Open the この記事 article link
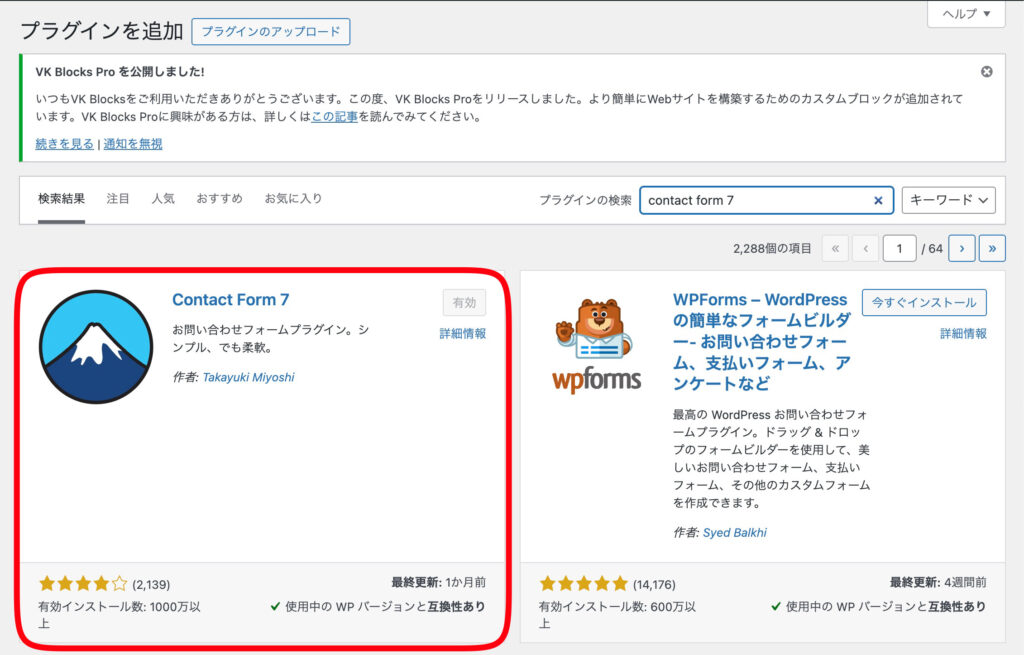 pyautogui.click(x=334, y=117)
